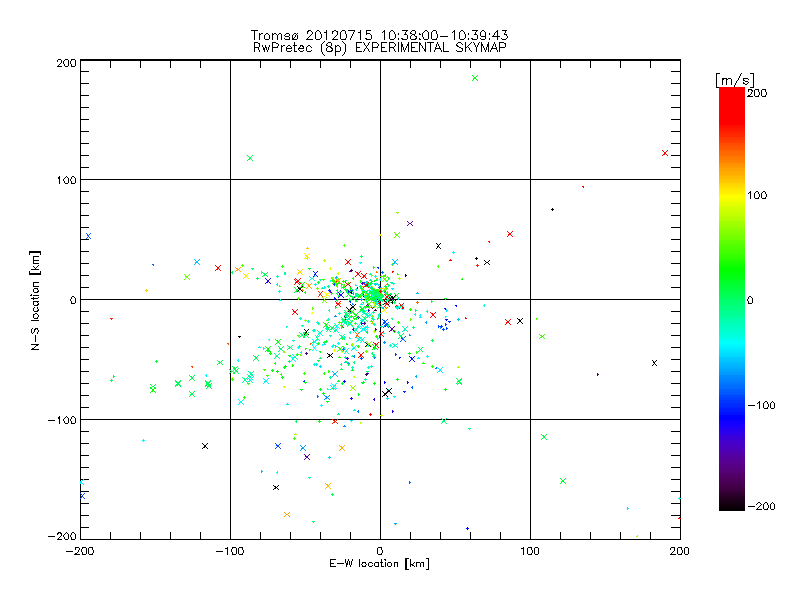The height and width of the screenshot is (600, 800).
Task: Click the y-axis tick label '-100'
Action: point(62,420)
